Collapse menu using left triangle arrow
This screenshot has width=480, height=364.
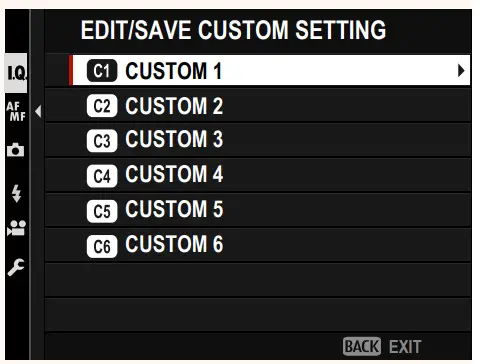(x=38, y=111)
